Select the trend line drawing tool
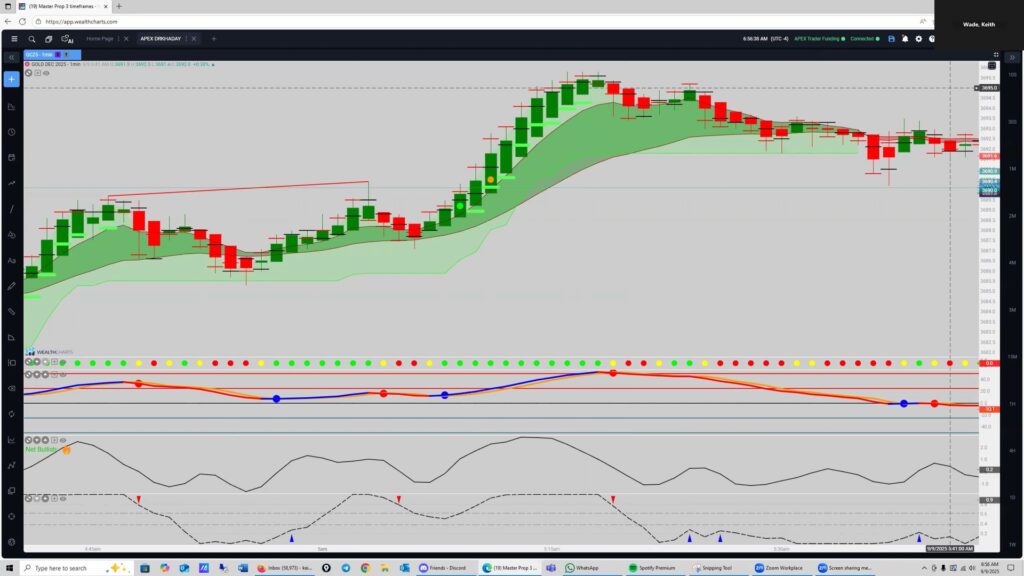 click(x=12, y=209)
